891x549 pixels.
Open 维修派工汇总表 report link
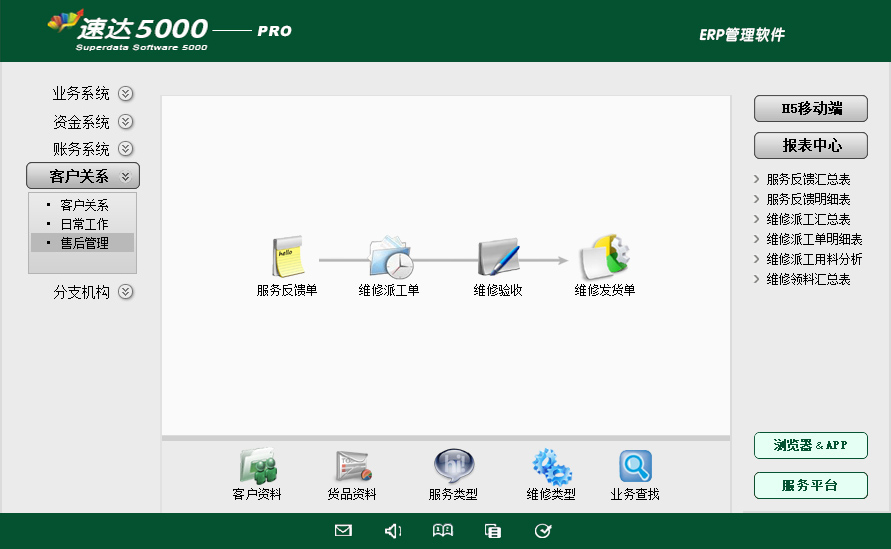[x=808, y=219]
